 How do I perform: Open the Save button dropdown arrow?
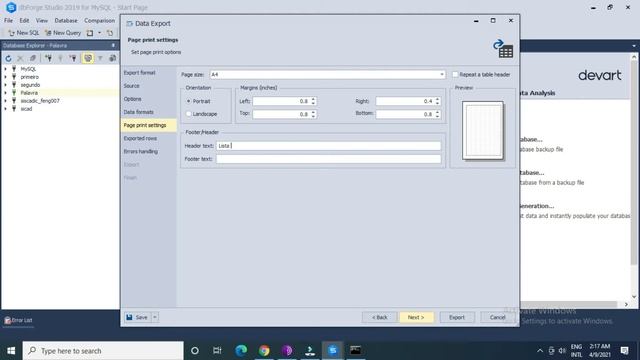(155, 317)
